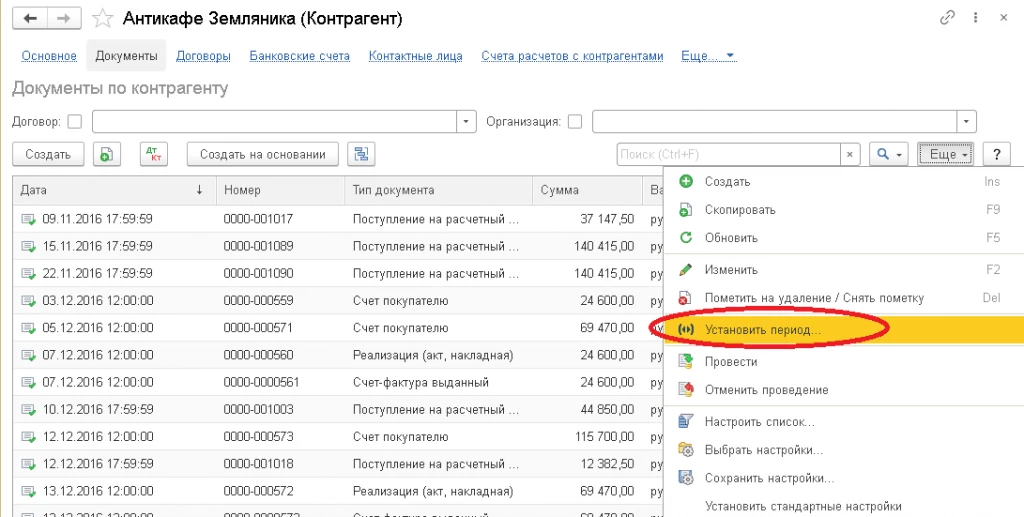Open help with the question mark button
1024x517 pixels.
pyautogui.click(x=997, y=155)
